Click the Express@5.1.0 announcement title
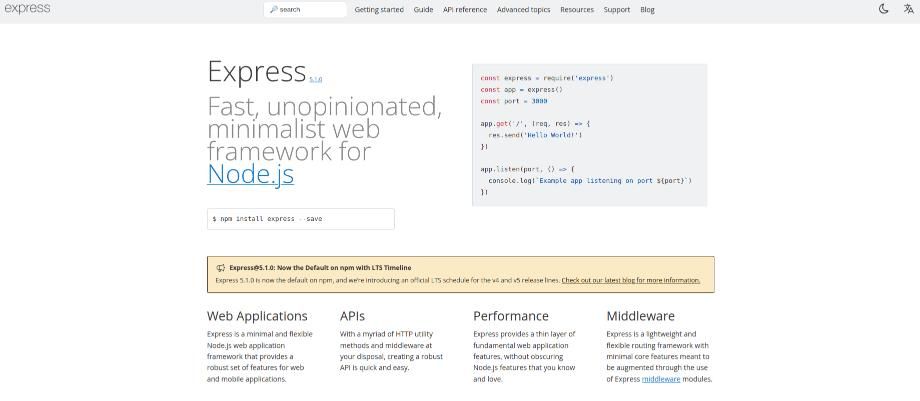 (320, 268)
